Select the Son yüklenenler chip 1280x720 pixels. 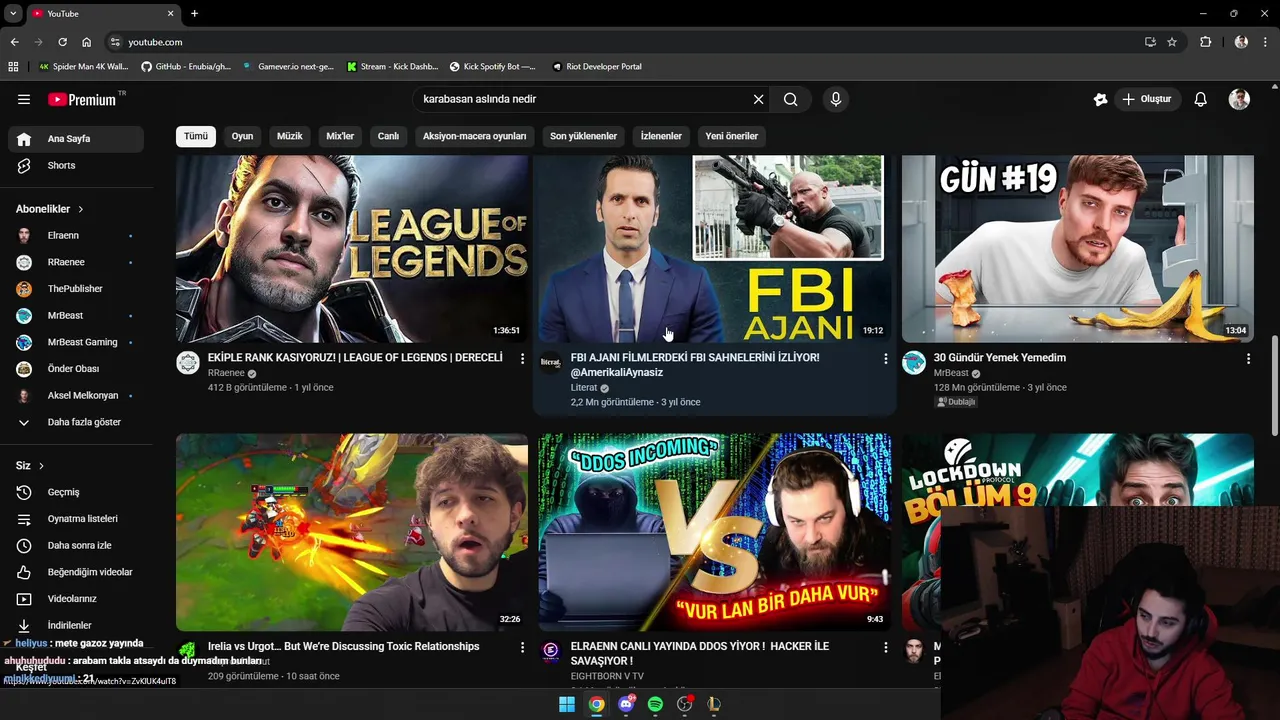583,136
